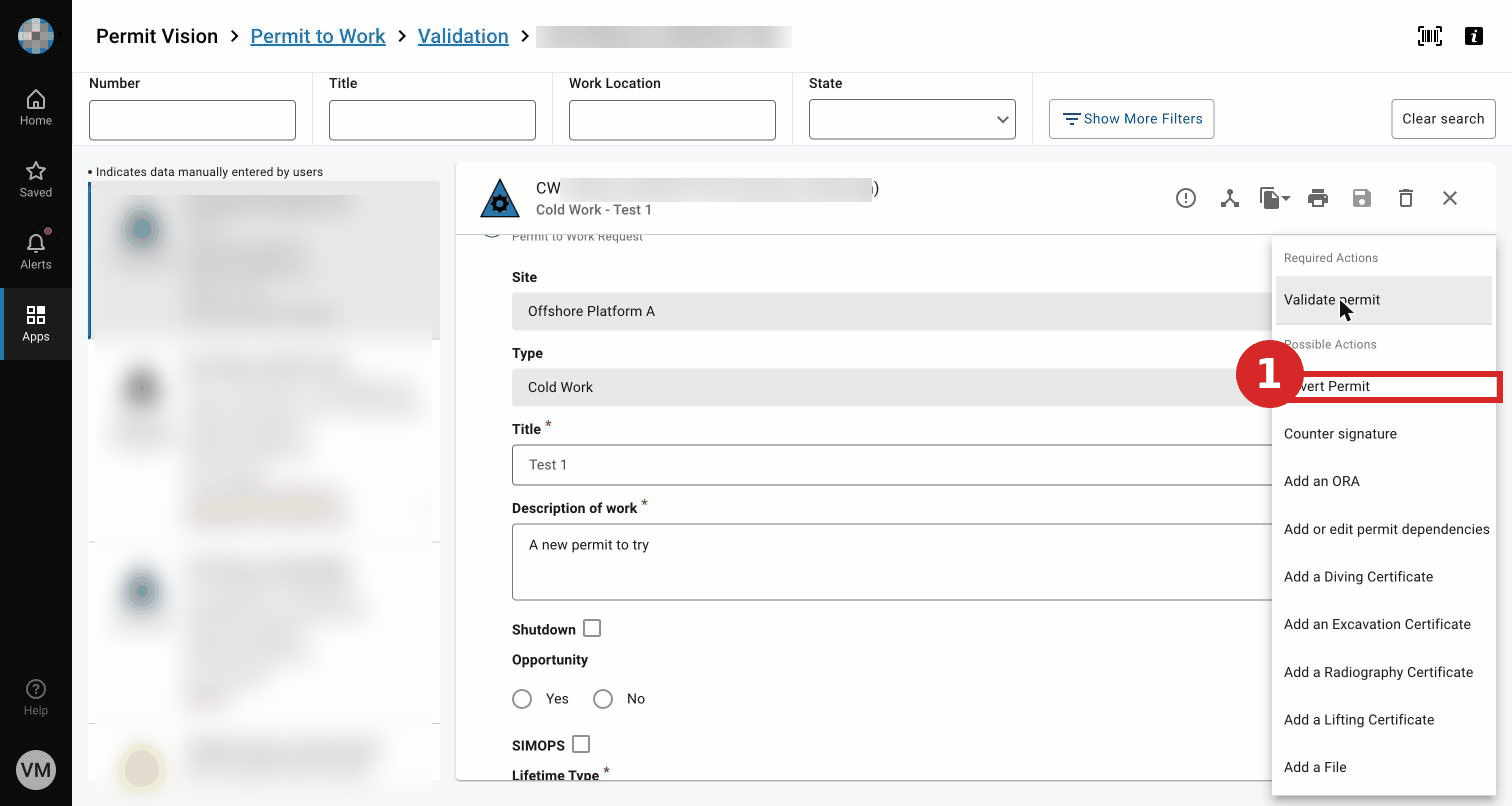The image size is (1512, 806).
Task: Click the Description of work text area
Action: pyautogui.click(x=892, y=562)
